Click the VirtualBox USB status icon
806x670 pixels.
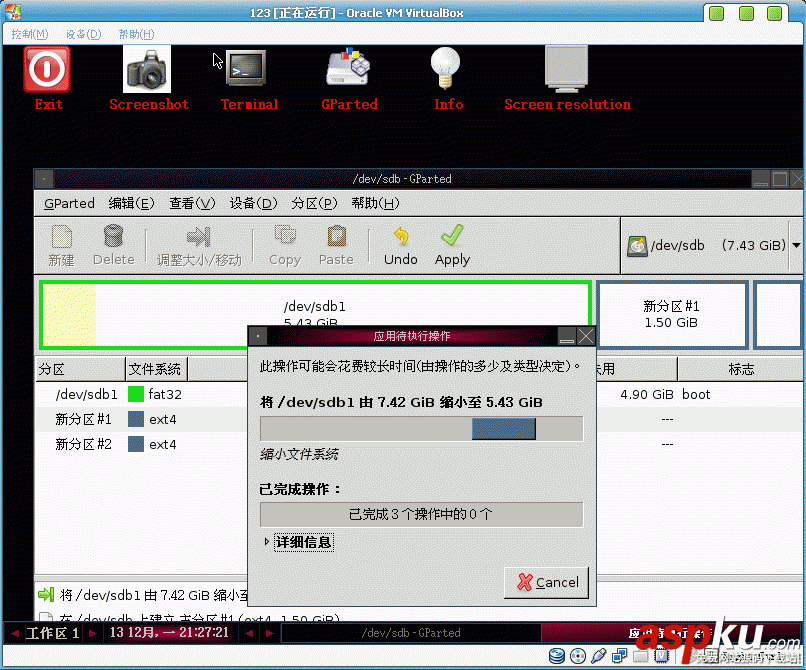tap(598, 656)
